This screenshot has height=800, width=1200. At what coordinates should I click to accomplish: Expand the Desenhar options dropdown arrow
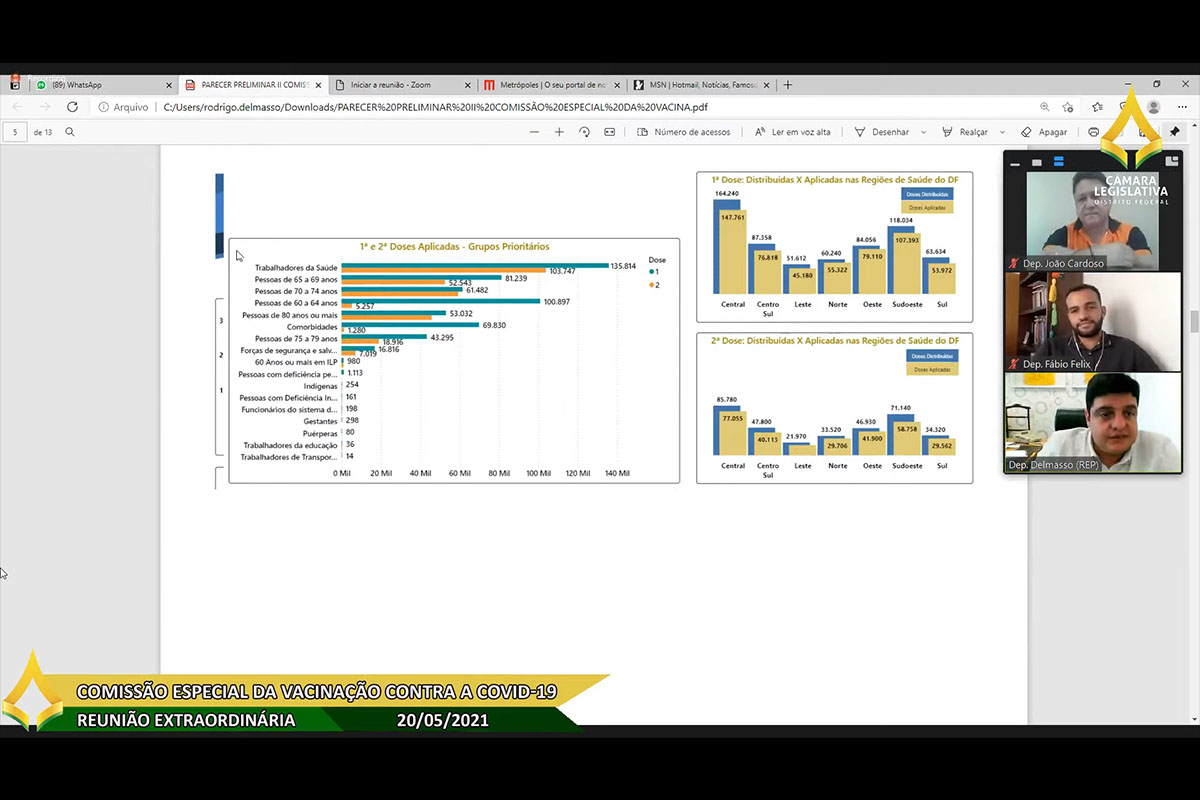point(923,132)
